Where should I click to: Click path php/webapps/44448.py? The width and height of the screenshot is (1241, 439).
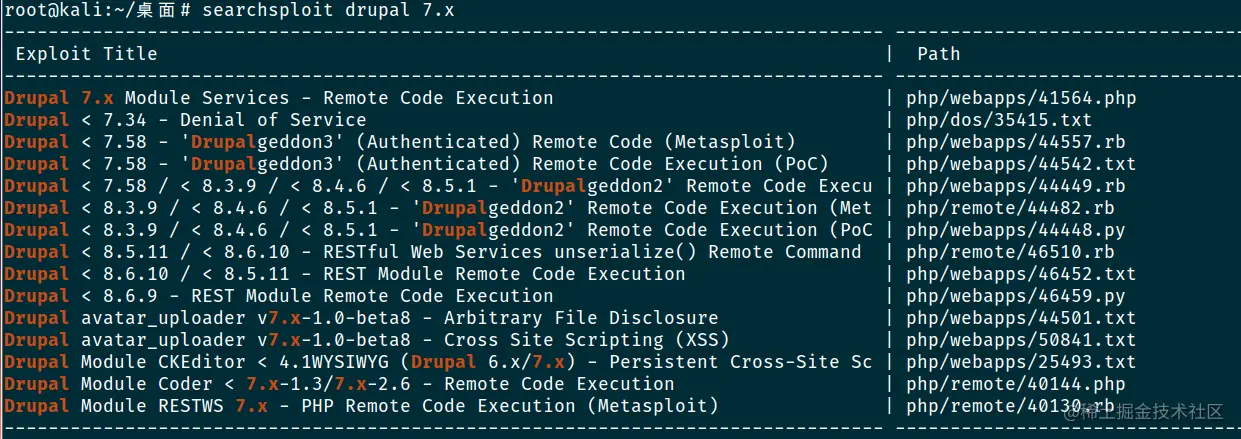click(x=1015, y=230)
